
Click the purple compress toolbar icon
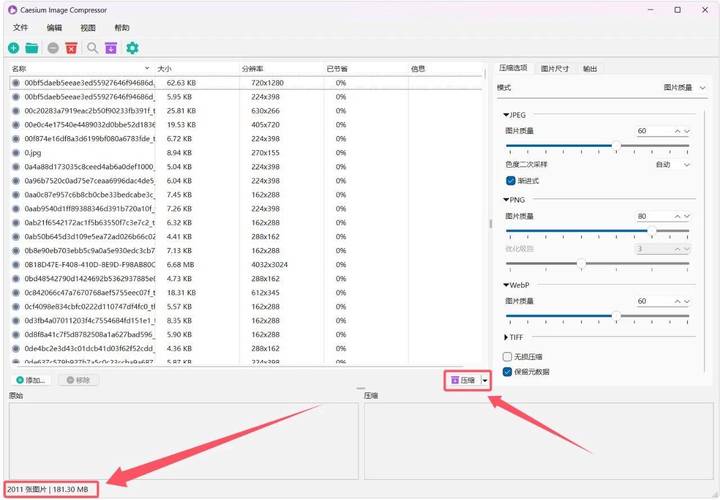[x=111, y=48]
